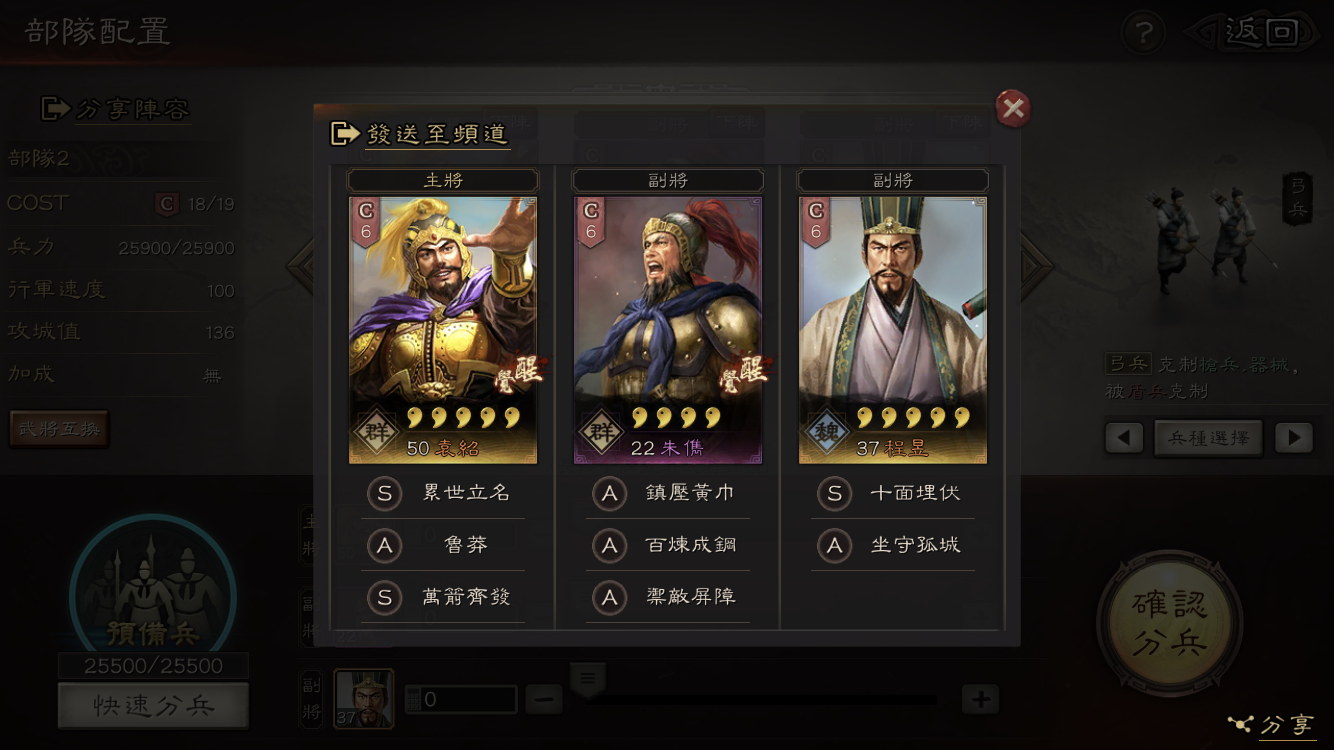The image size is (1334, 750).
Task: Click the 快速分兵 quick allocate button
Action: [x=153, y=706]
